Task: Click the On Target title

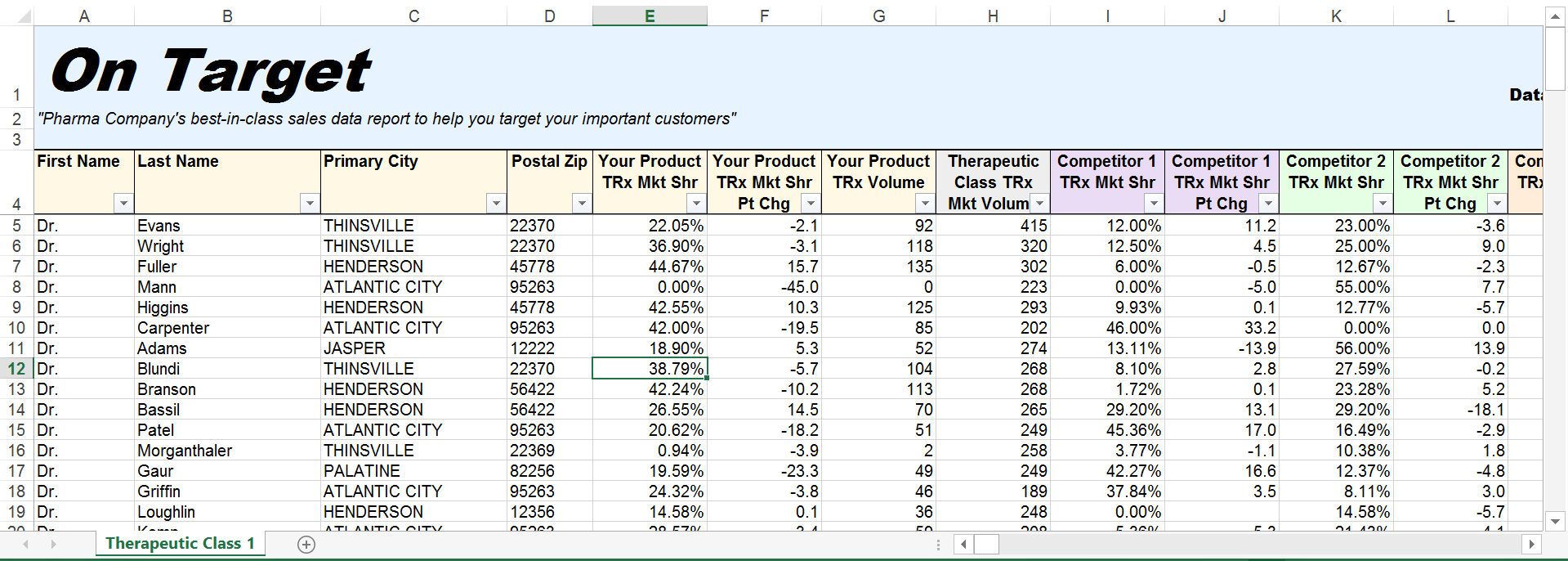Action: click(211, 71)
